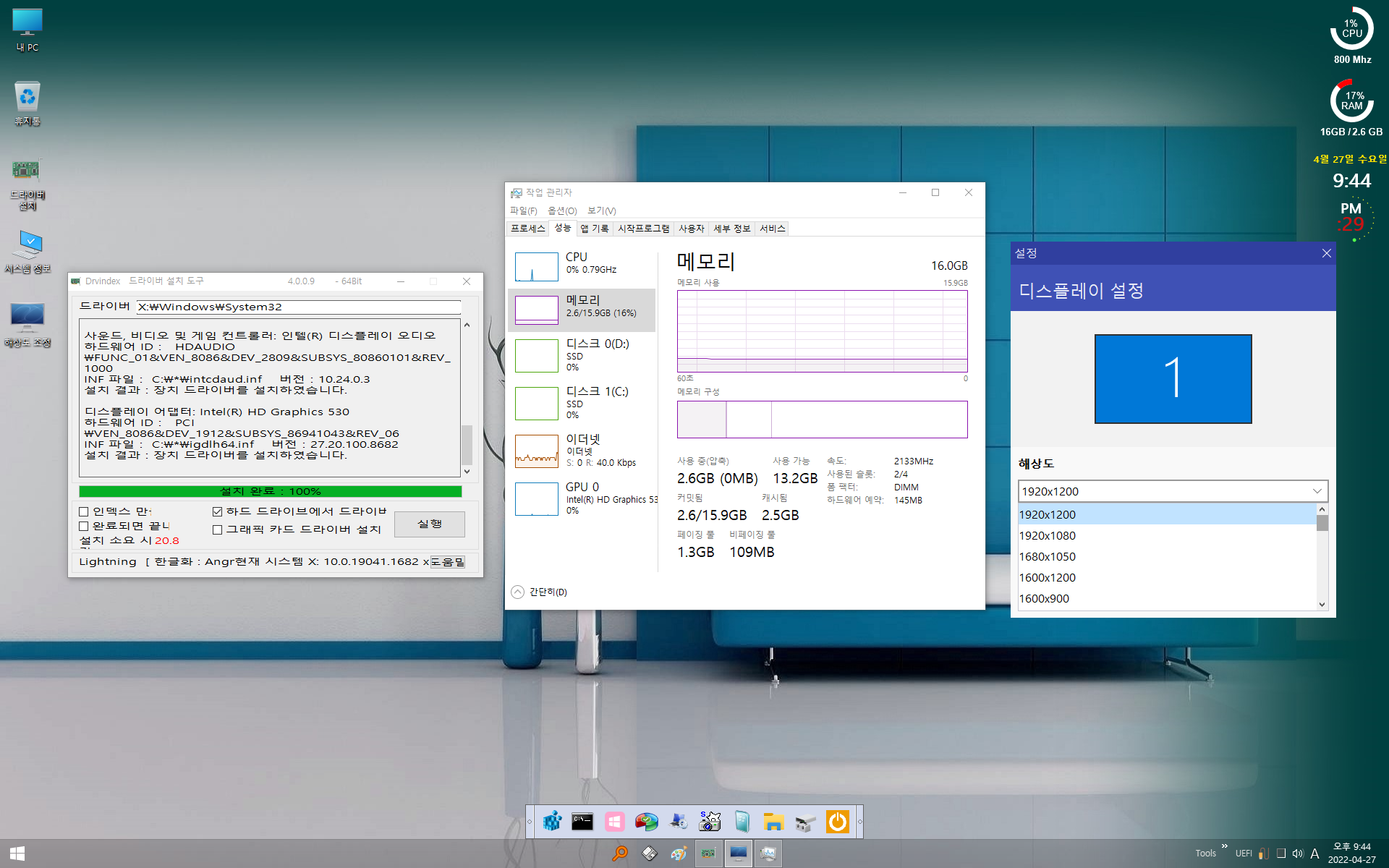
Task: Select monitor 1 thumbnail in display settings
Action: (1173, 378)
